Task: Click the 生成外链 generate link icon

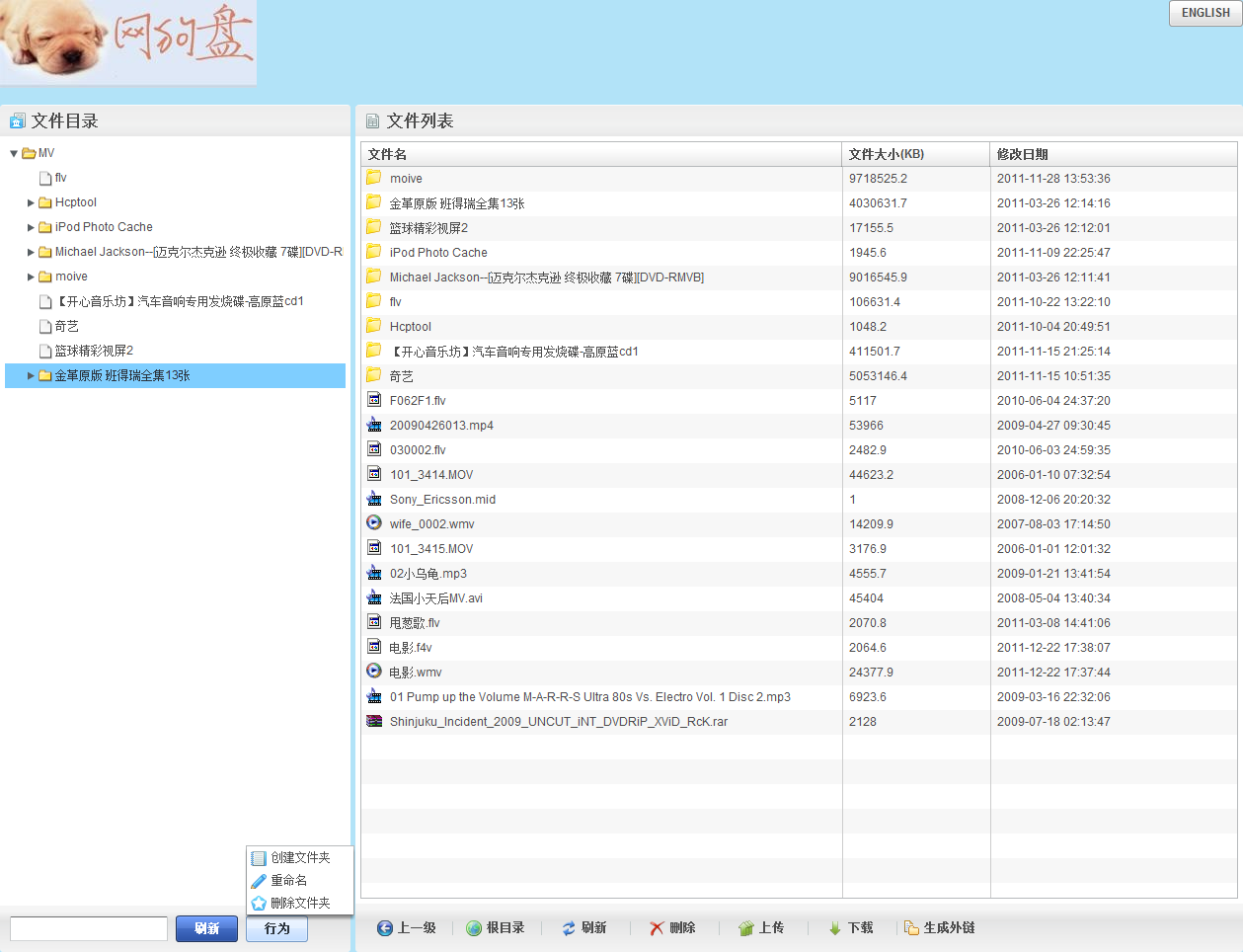Action: pyautogui.click(x=911, y=928)
